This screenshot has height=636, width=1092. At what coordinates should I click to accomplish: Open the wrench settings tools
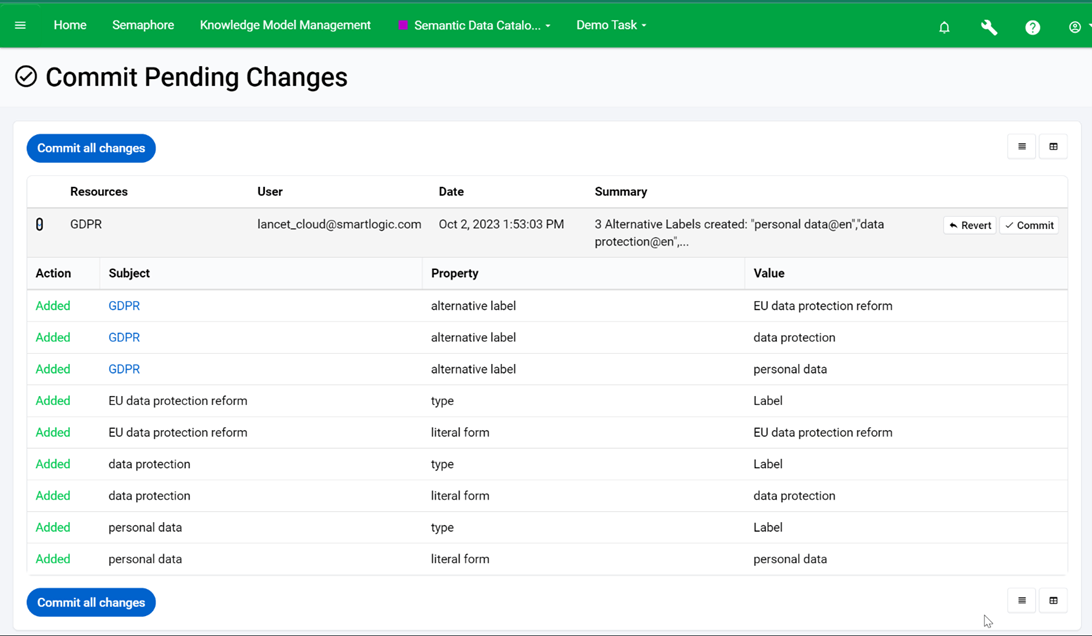(988, 27)
